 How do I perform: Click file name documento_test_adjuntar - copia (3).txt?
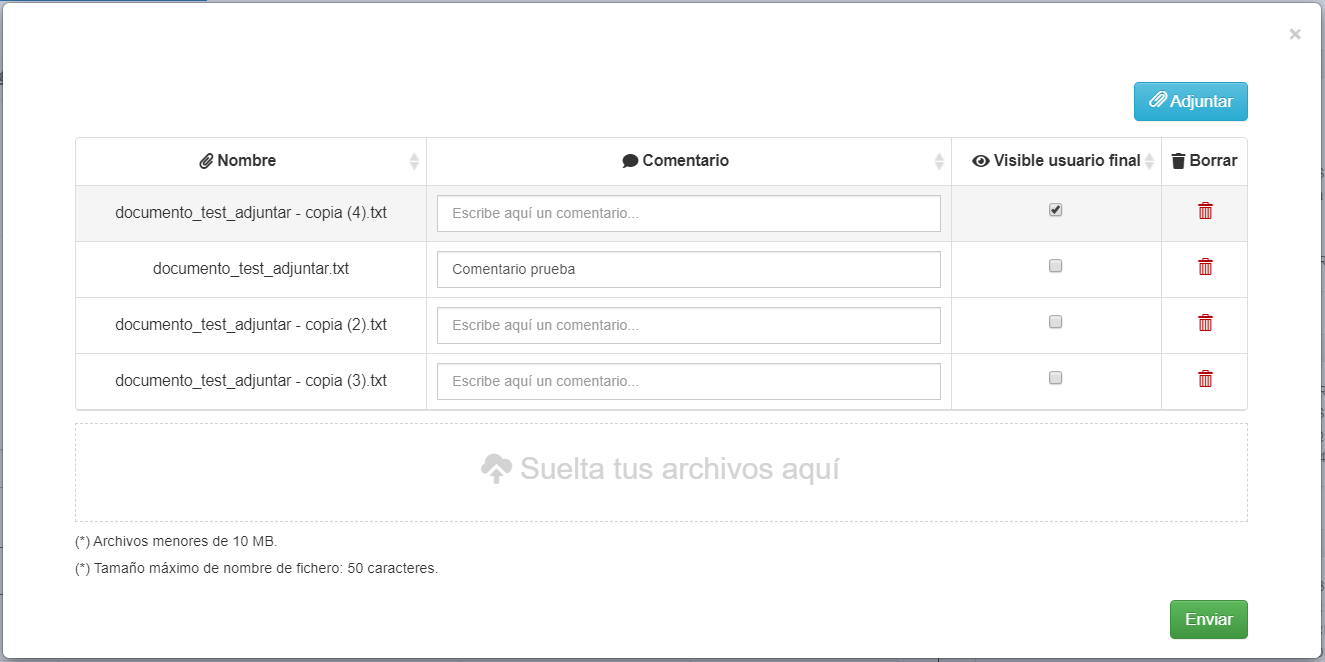coord(251,381)
